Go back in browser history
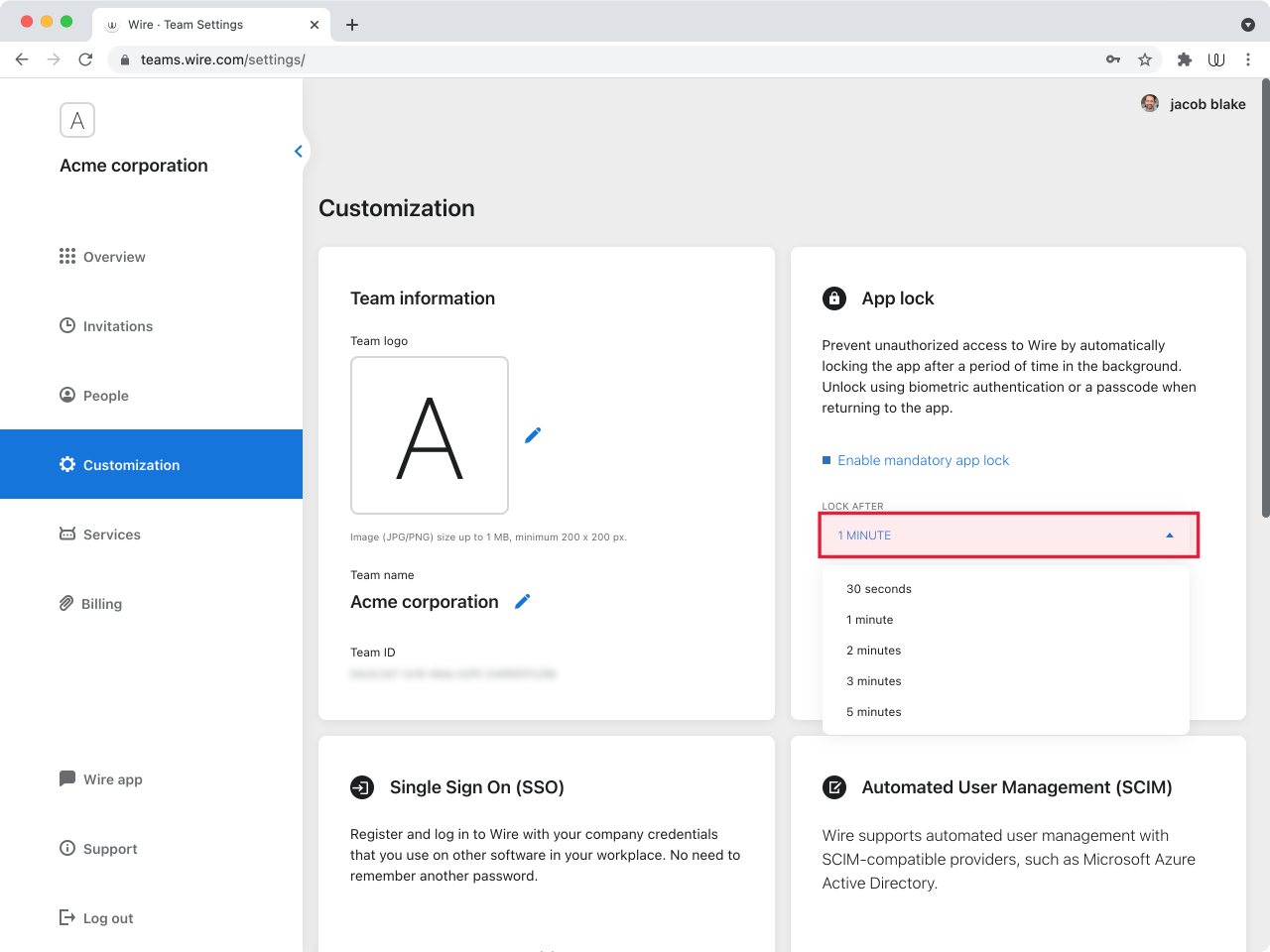1270x952 pixels. 22,59
